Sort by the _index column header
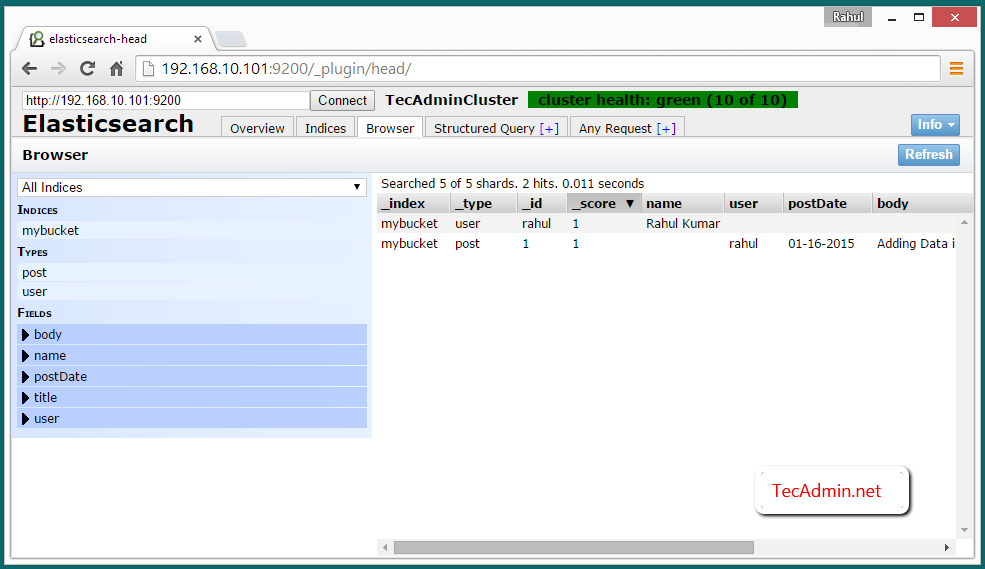Image resolution: width=985 pixels, height=569 pixels. click(413, 203)
